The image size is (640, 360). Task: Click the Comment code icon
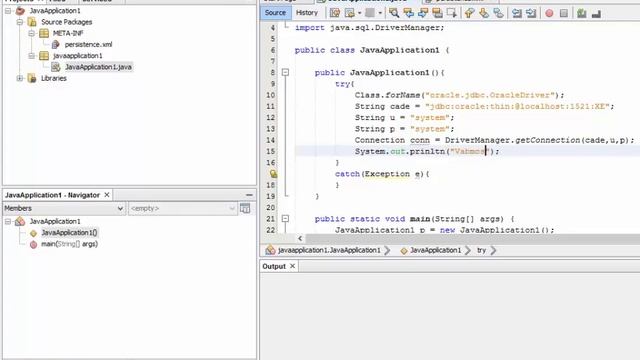tap(582, 13)
